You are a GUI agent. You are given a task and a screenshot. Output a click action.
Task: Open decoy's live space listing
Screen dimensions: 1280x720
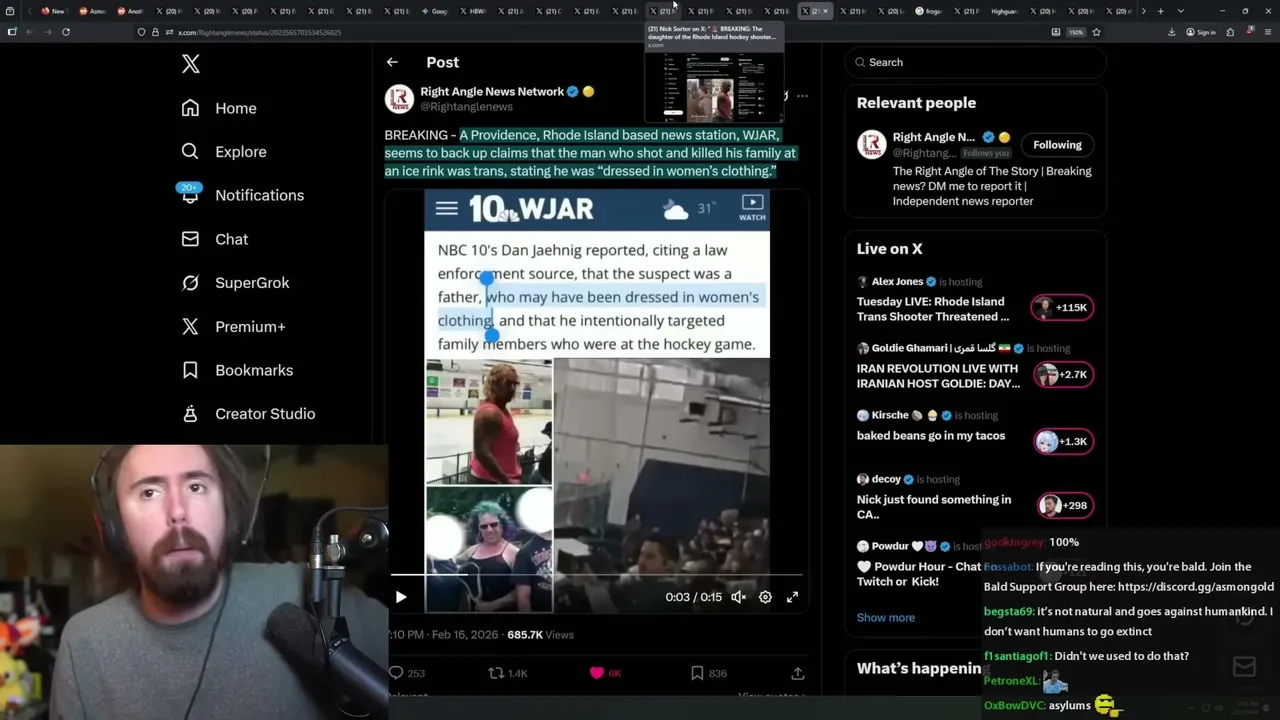pos(975,497)
